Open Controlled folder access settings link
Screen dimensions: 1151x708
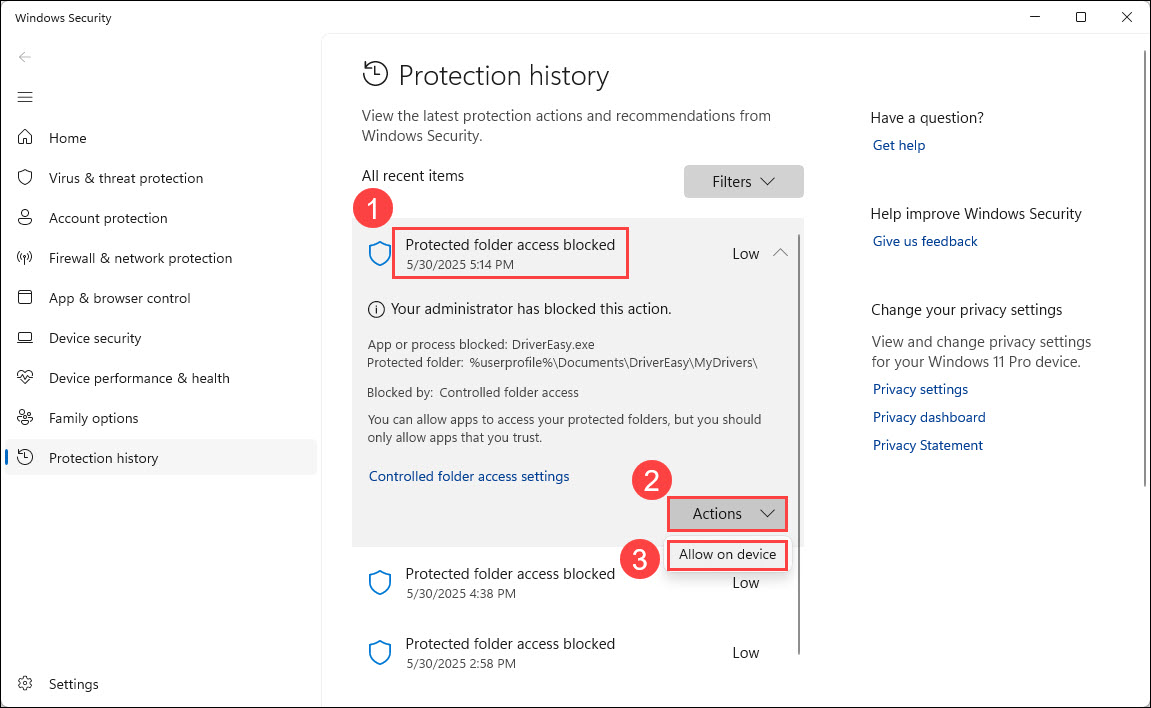pyautogui.click(x=469, y=477)
